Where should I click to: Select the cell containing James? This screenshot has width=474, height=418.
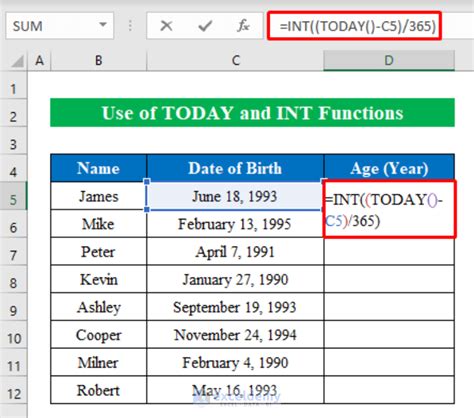[98, 196]
